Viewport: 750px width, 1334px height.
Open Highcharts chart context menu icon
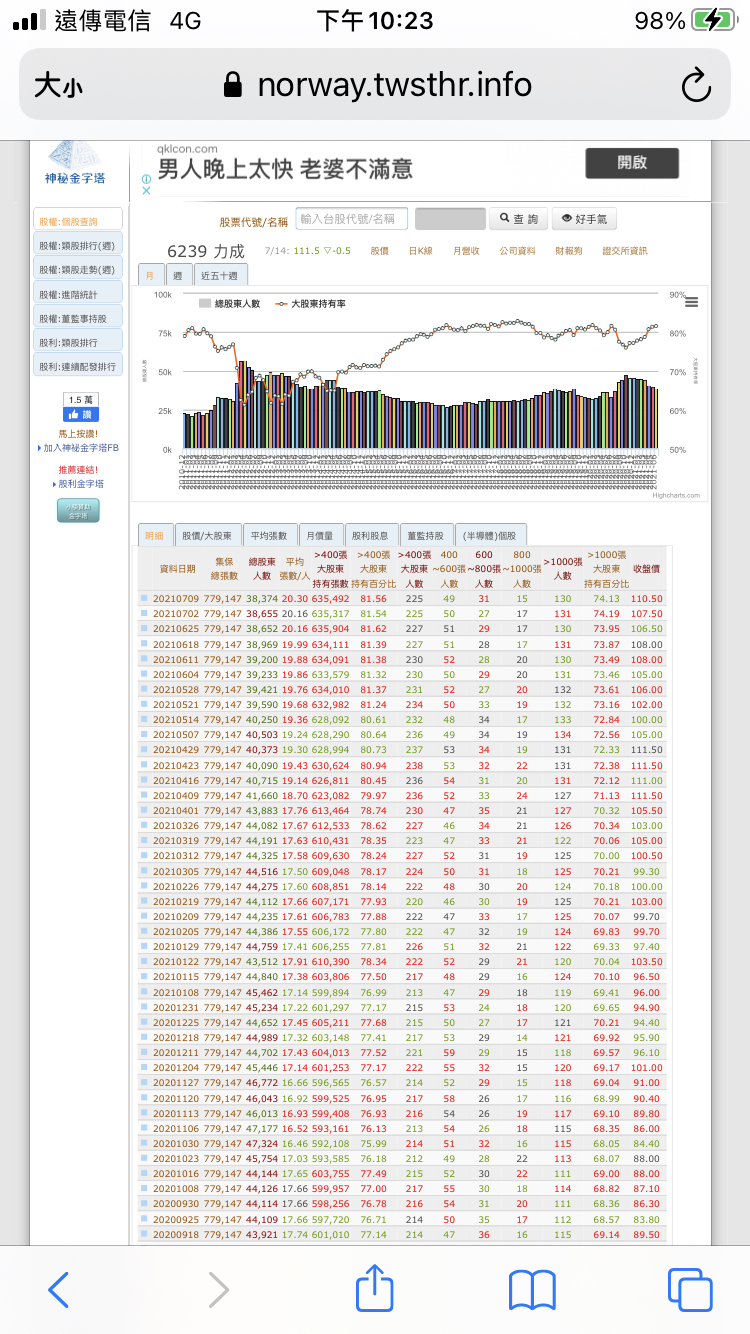[x=691, y=302]
